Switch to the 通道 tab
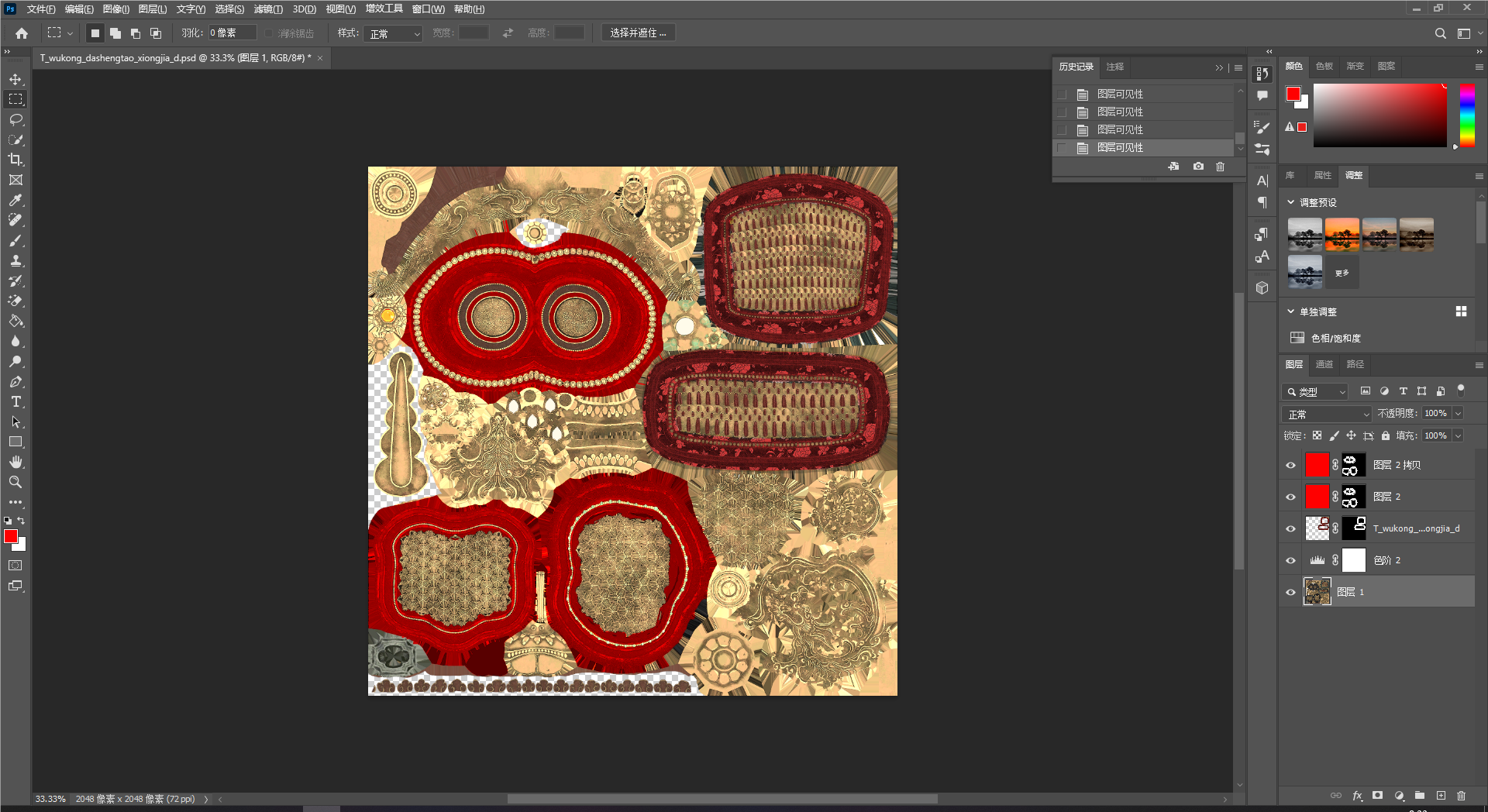This screenshot has height=812, width=1488. (x=1324, y=364)
